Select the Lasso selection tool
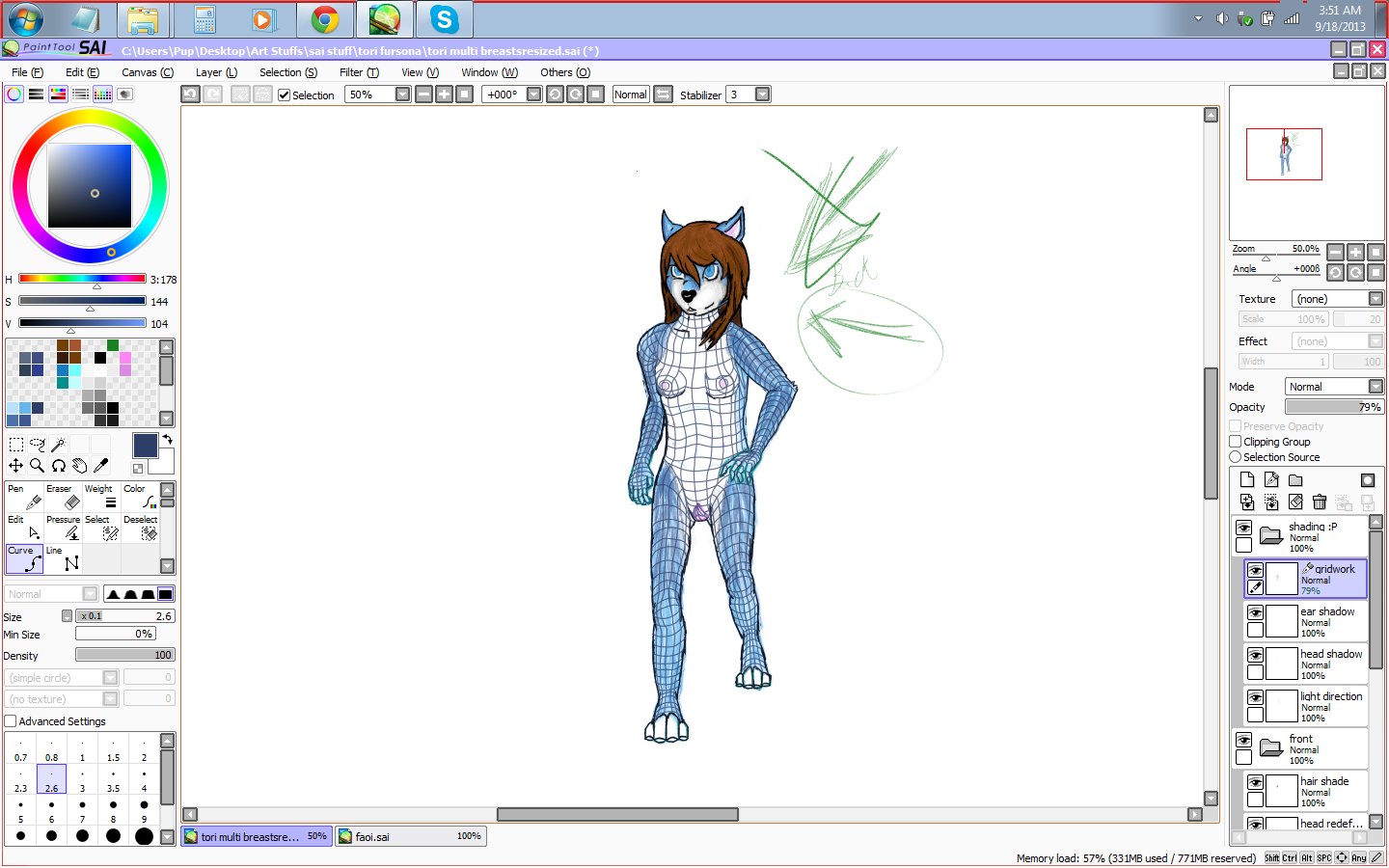This screenshot has width=1389, height=868. (x=37, y=445)
